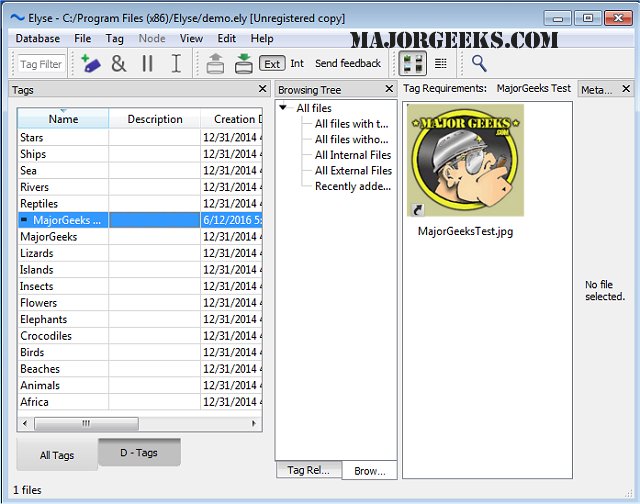Click the I-beam tag operator icon
640x504 pixels.
point(176,64)
